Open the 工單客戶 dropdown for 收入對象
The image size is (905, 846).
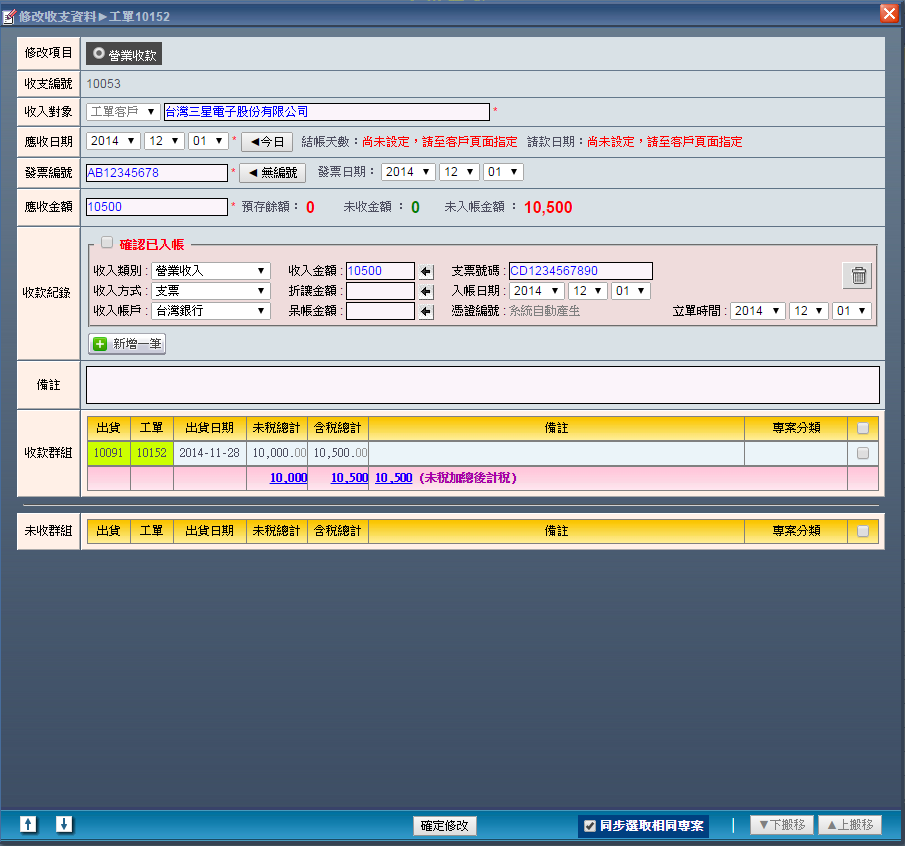tap(123, 112)
